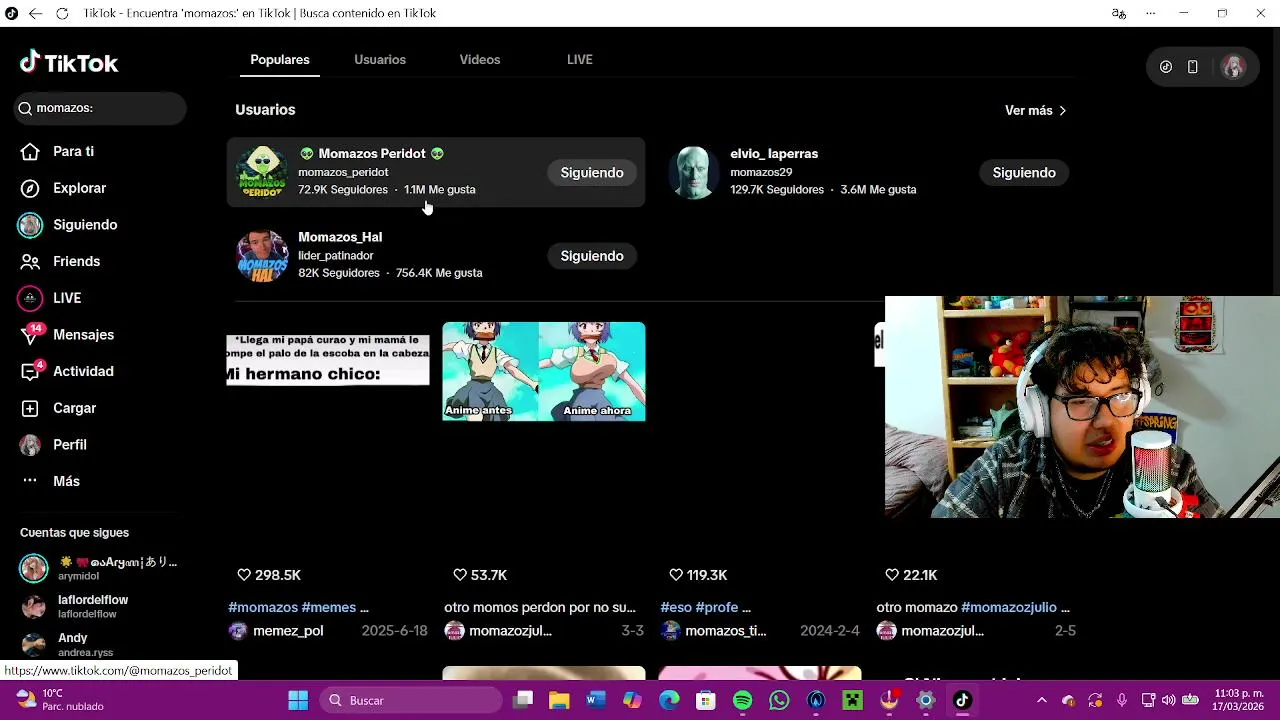
Task: Open the Momazos Peridot username link
Action: pyautogui.click(x=343, y=172)
